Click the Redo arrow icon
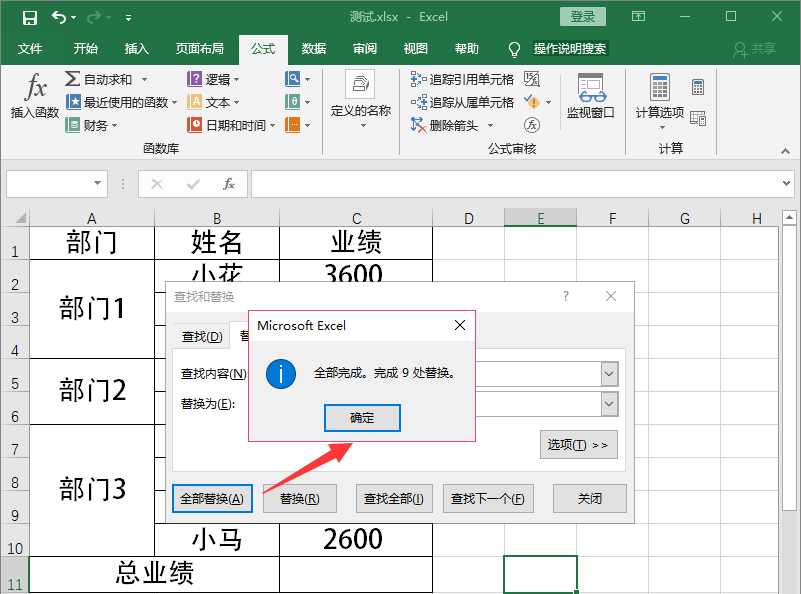The height and width of the screenshot is (594, 801). [93, 18]
